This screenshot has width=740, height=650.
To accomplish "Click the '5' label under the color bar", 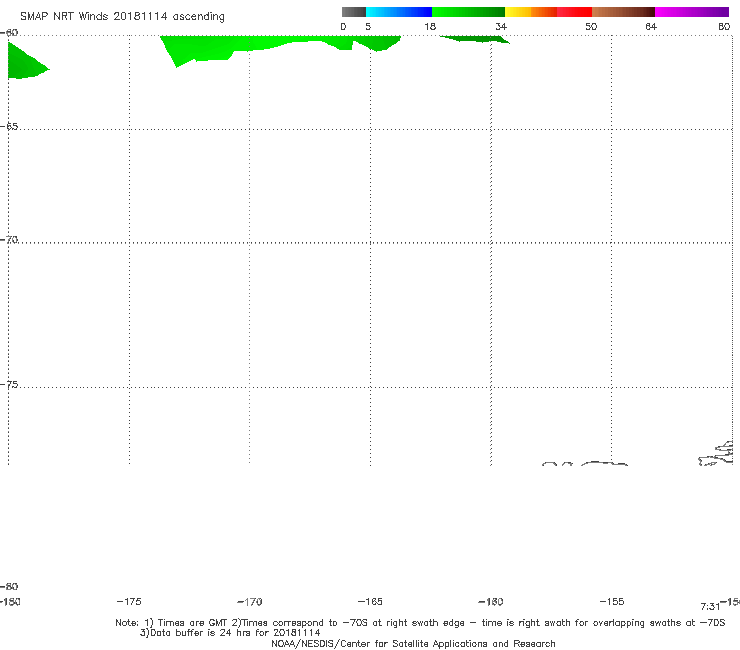I will click(368, 26).
